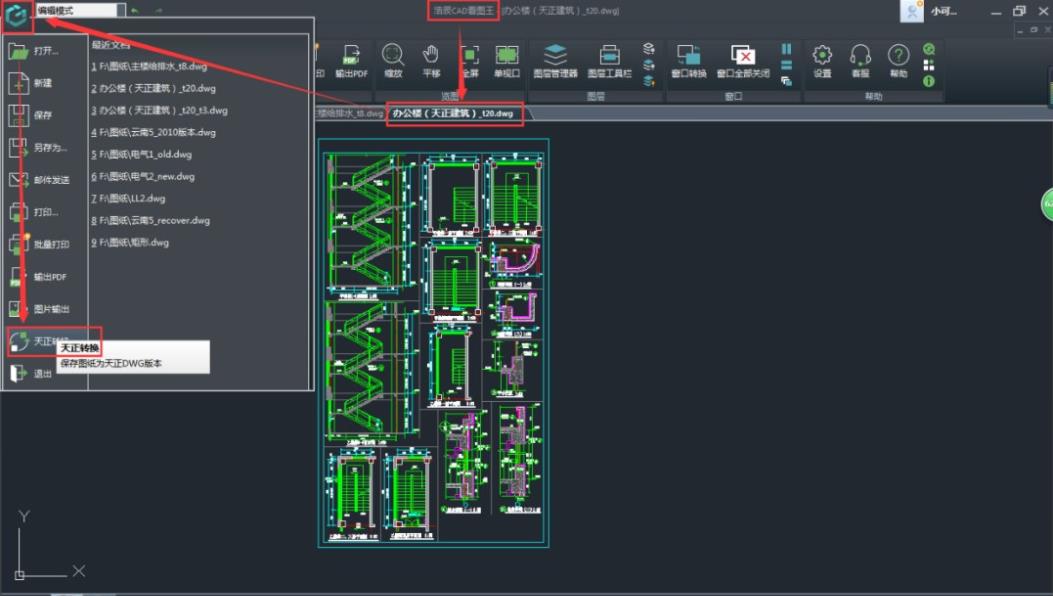
Task: Click the stair drawing in canvas
Action: [433, 343]
